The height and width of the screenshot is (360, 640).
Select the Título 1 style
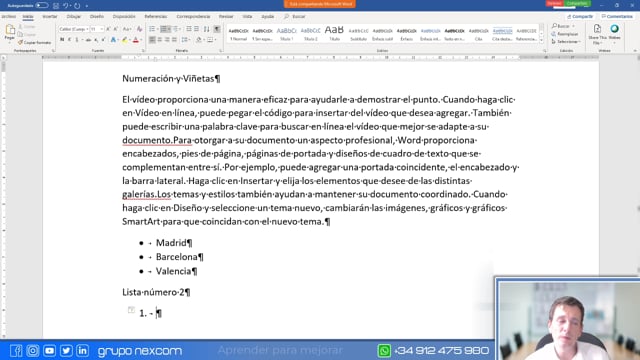(287, 34)
